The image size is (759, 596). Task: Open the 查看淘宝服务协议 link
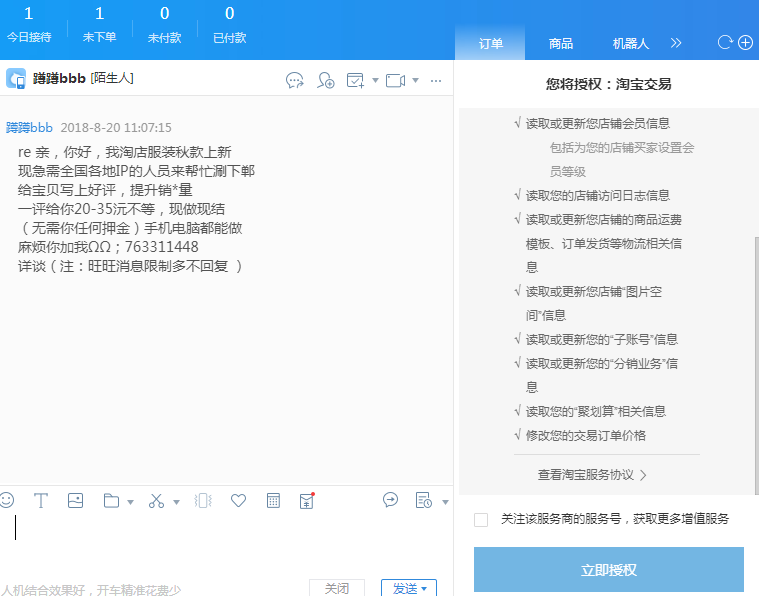tap(592, 474)
